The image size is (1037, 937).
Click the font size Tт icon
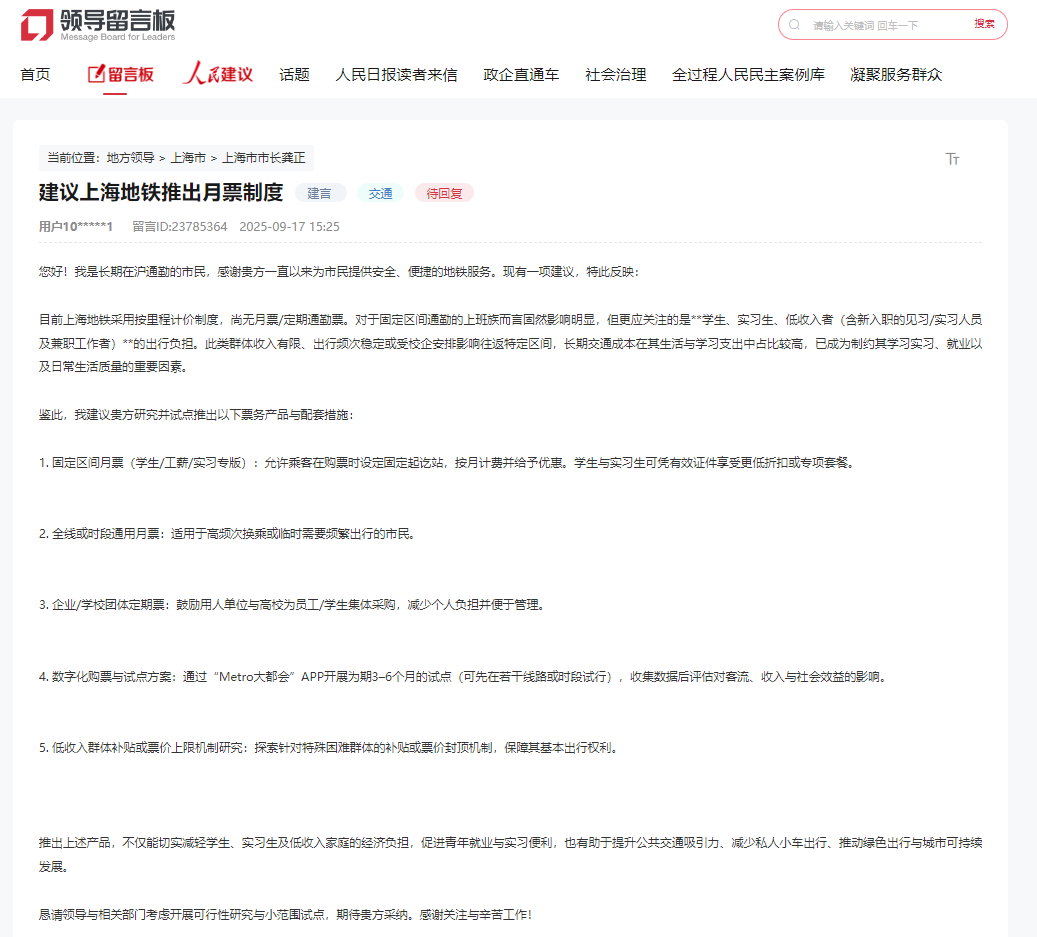click(952, 159)
